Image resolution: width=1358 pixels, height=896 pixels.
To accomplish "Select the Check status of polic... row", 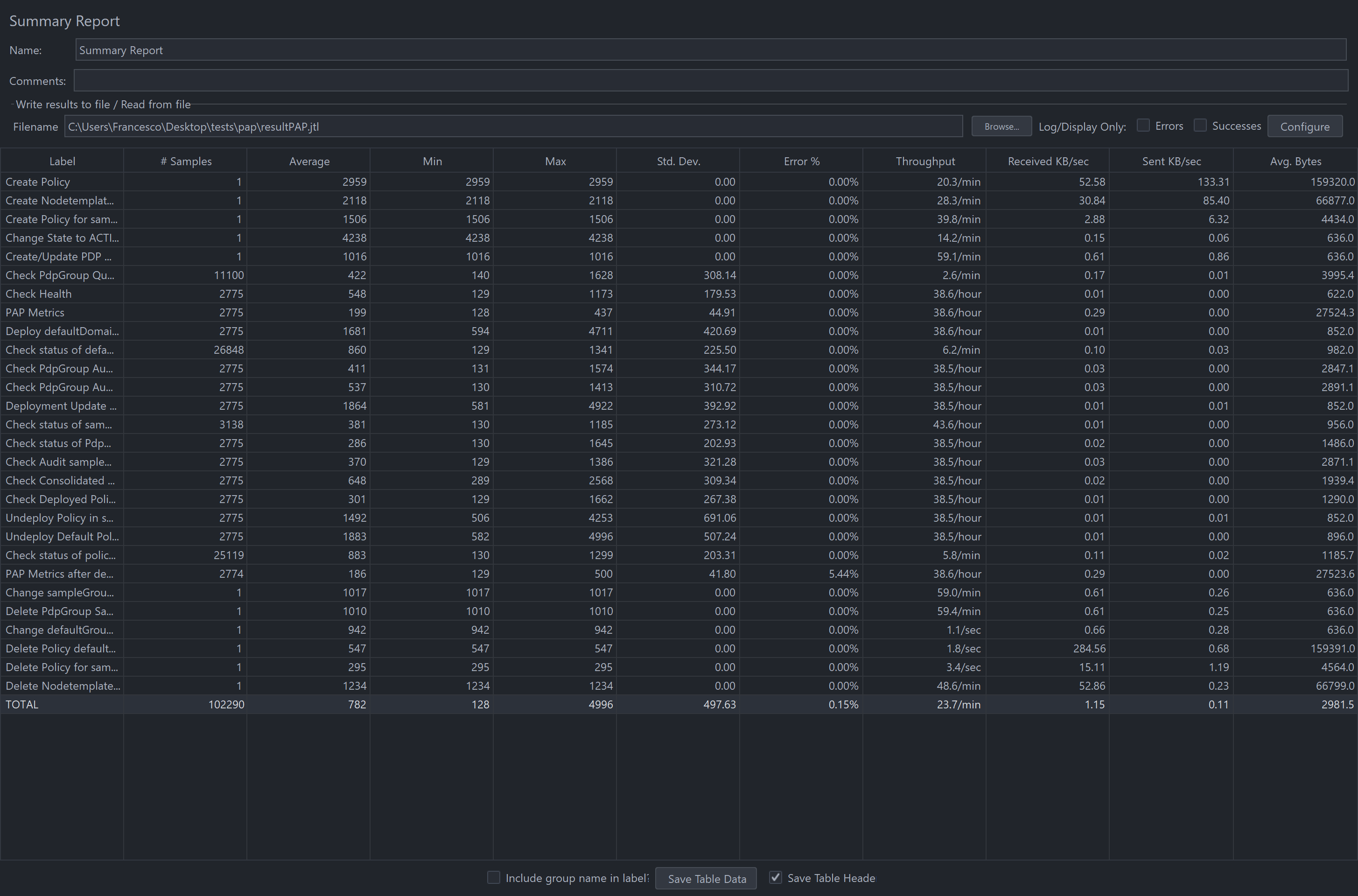I will coord(679,555).
